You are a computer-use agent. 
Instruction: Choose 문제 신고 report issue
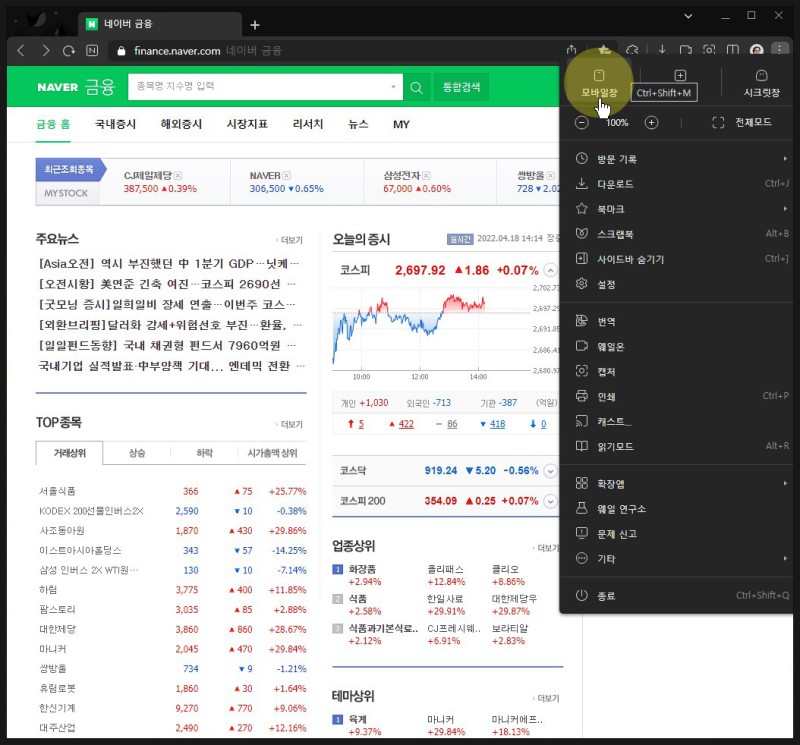point(677,533)
